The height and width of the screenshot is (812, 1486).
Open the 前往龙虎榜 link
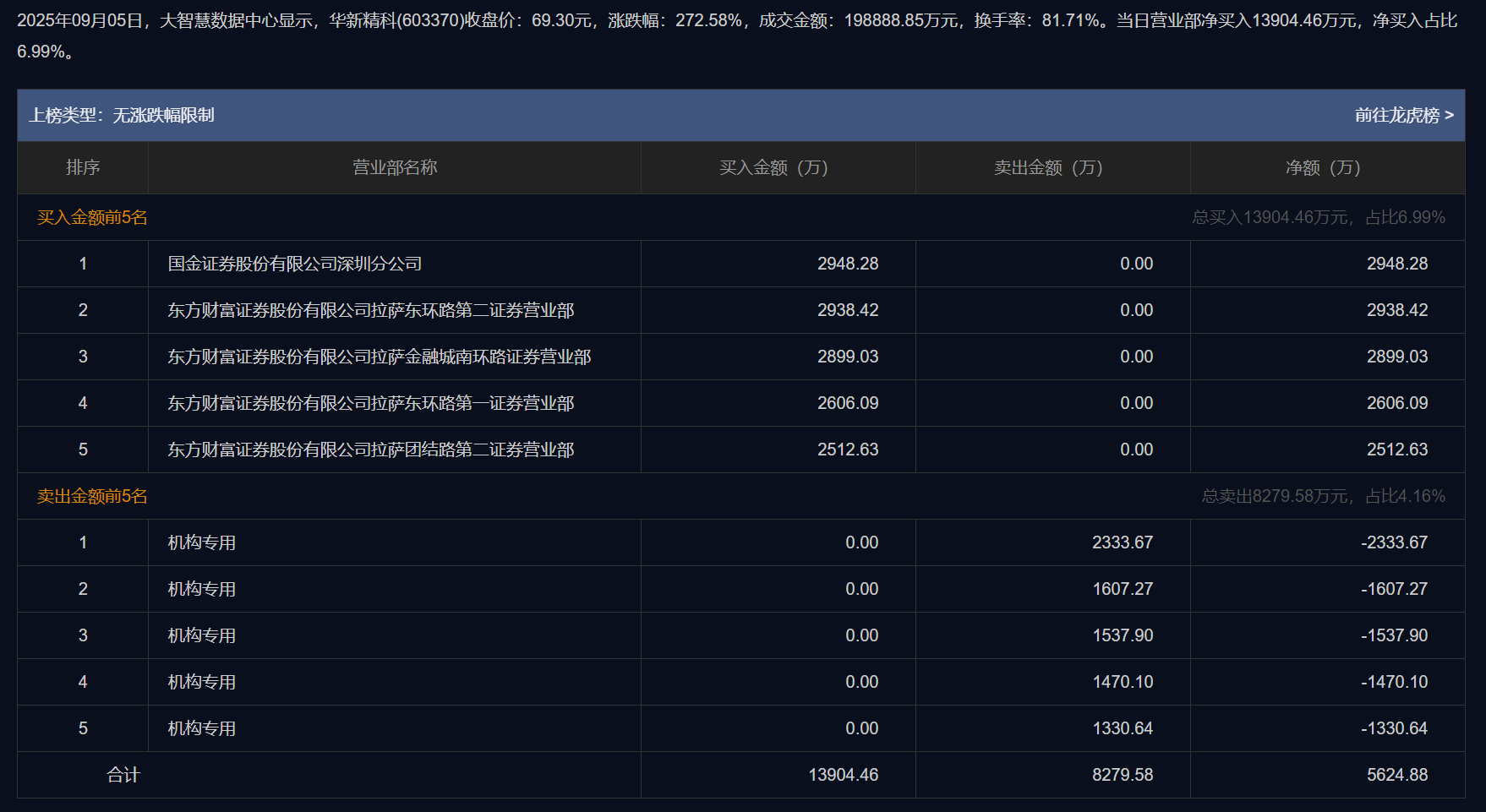coord(1404,115)
